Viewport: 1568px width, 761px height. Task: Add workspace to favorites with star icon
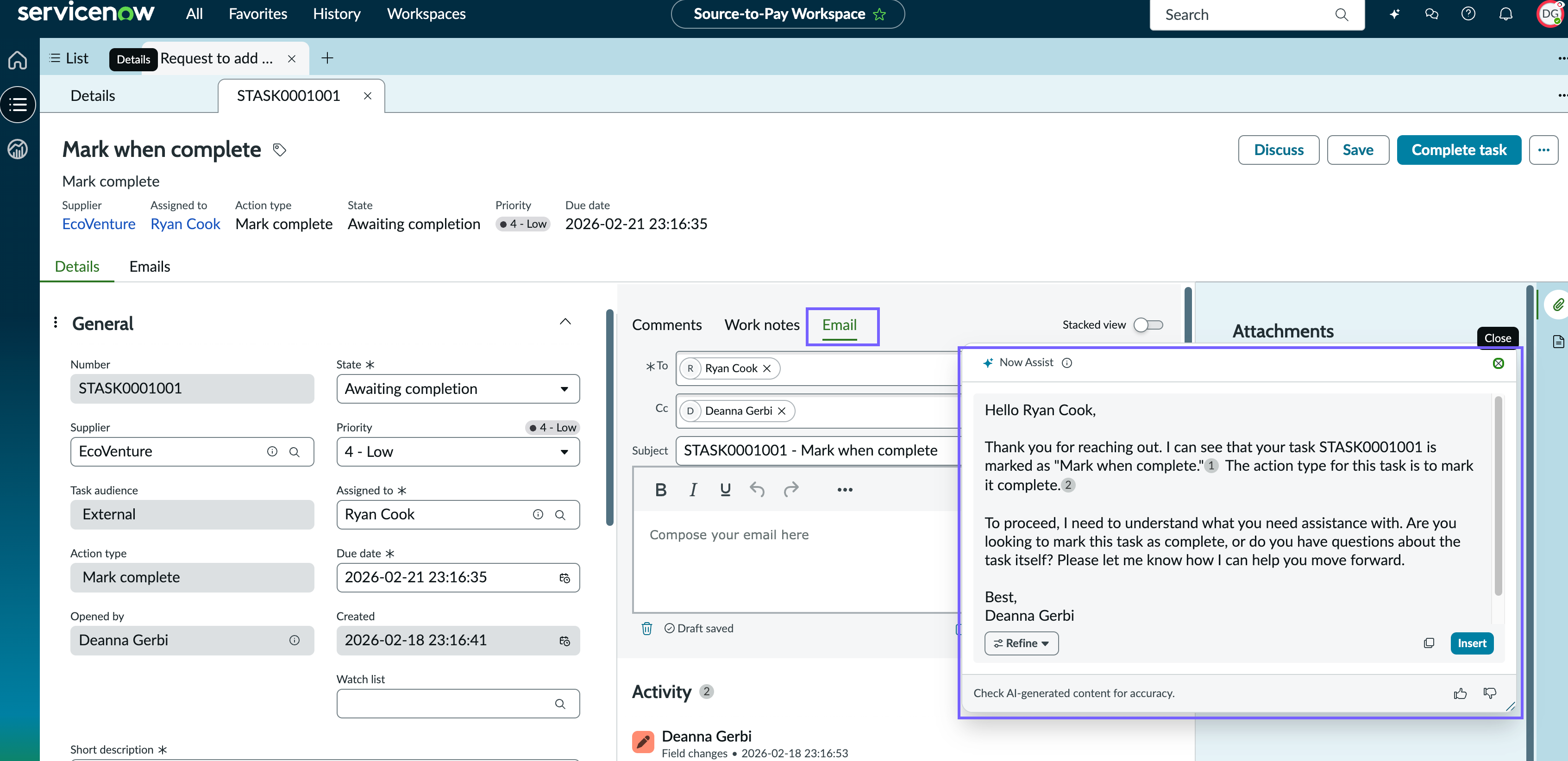879,15
